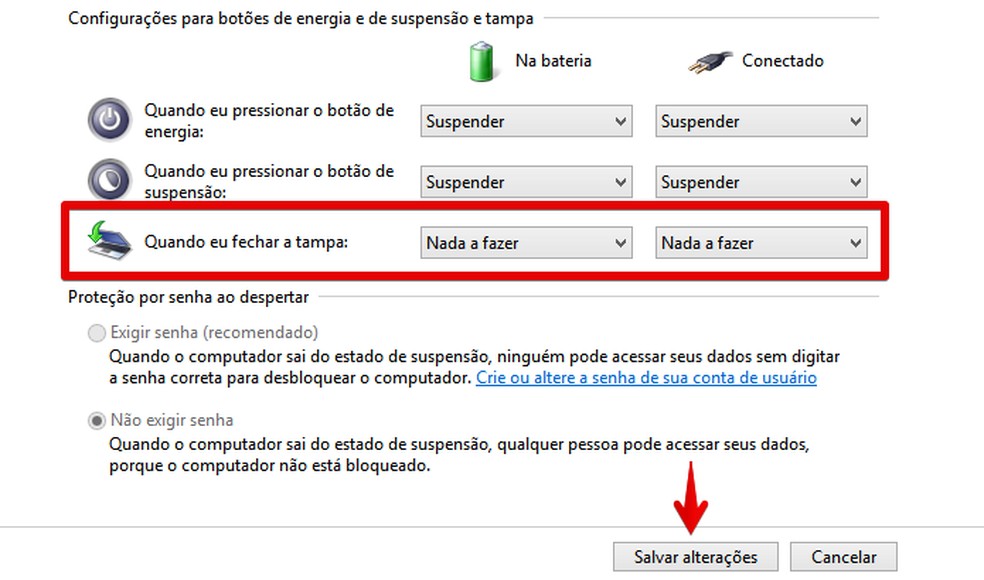This screenshot has width=984, height=580.
Task: Click the Cancelar button
Action: click(844, 557)
